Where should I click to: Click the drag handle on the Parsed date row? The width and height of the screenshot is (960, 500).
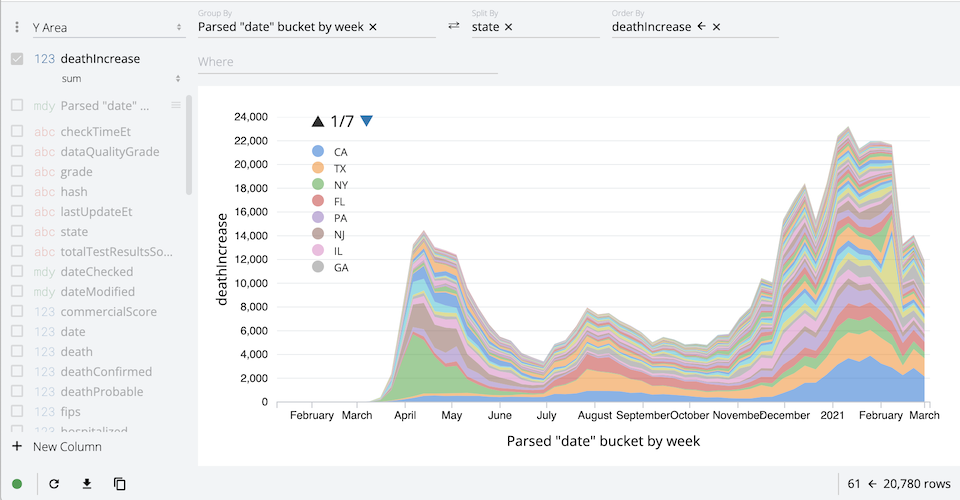(x=176, y=105)
